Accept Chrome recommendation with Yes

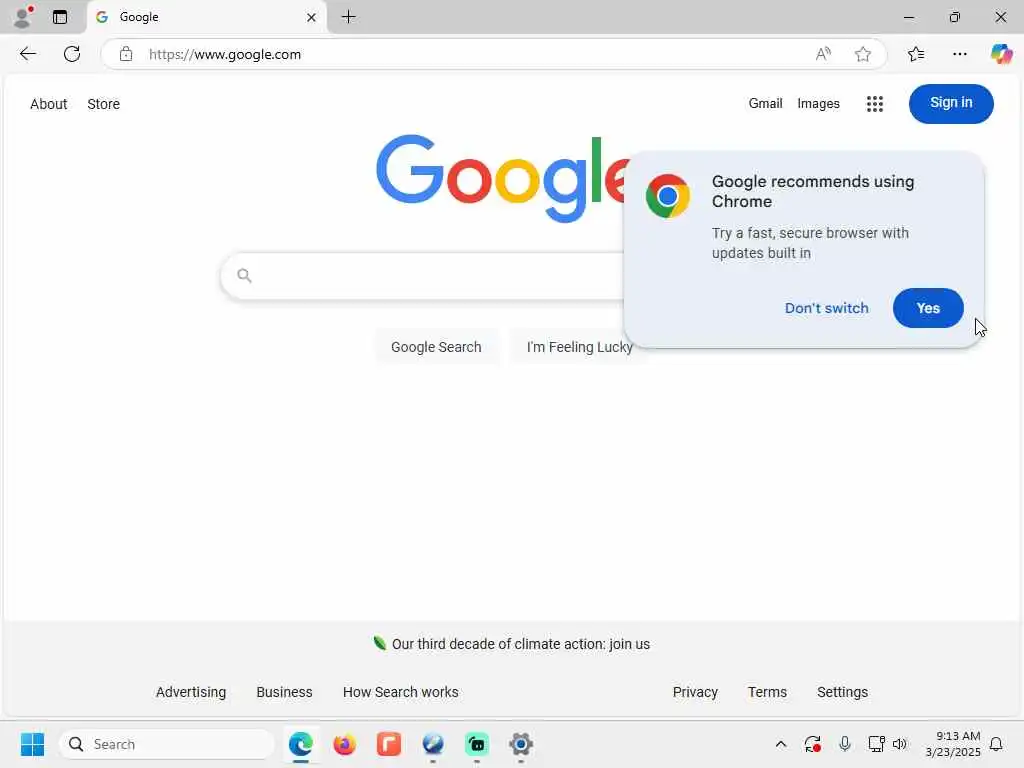tap(927, 308)
